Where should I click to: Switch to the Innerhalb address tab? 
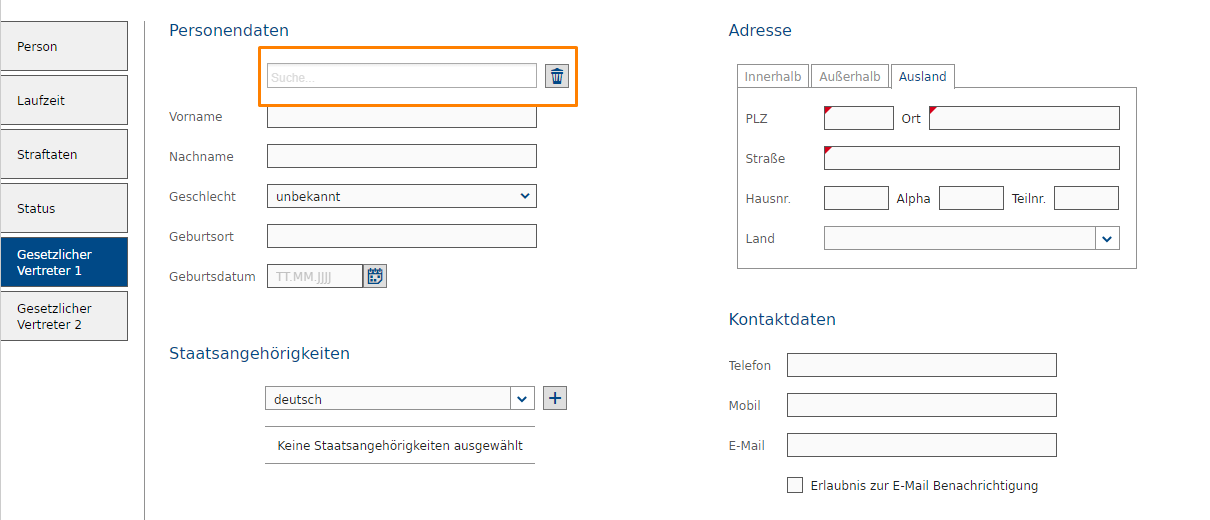click(x=773, y=77)
